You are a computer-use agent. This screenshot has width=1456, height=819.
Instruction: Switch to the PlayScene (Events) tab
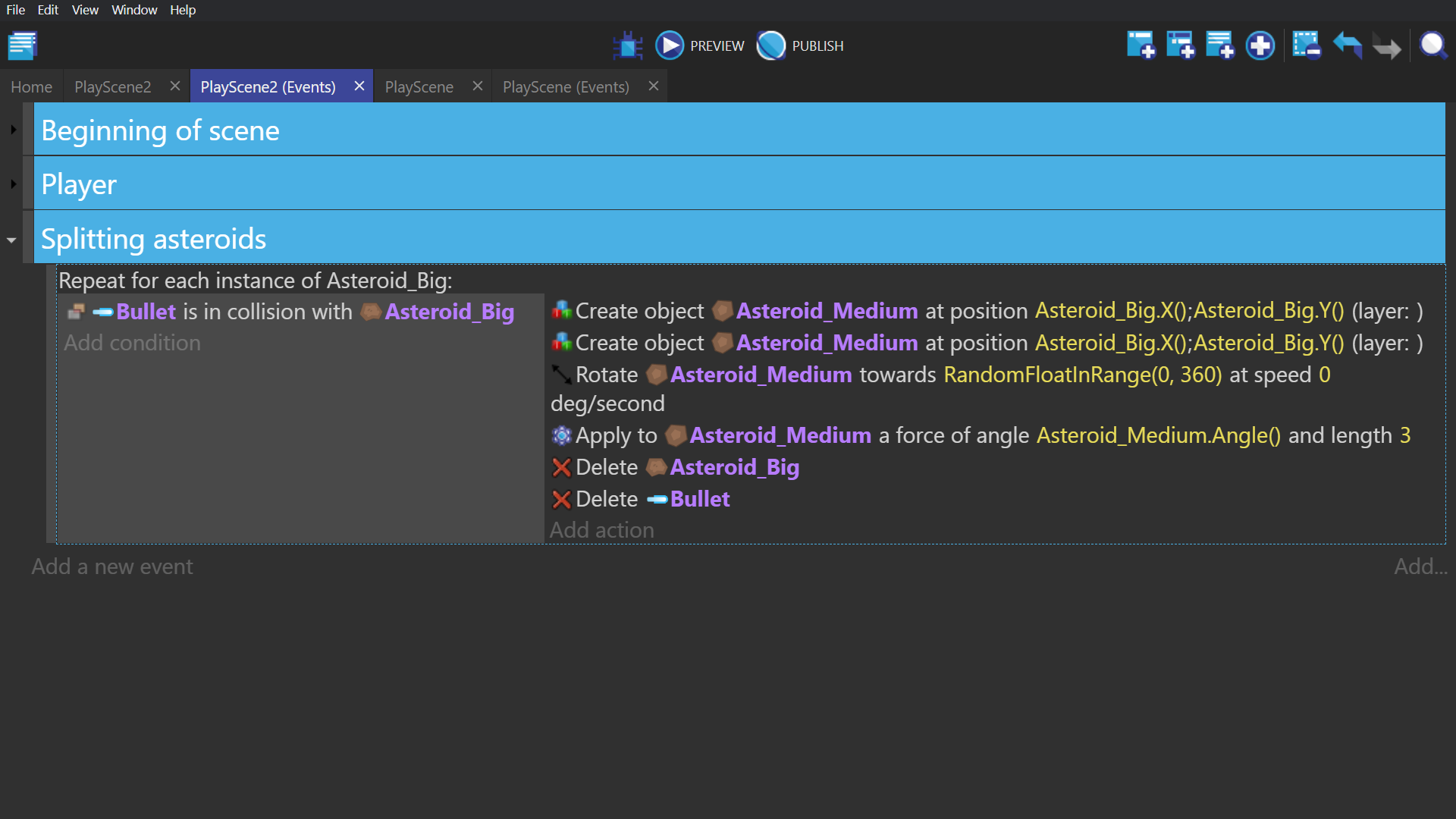tap(566, 86)
